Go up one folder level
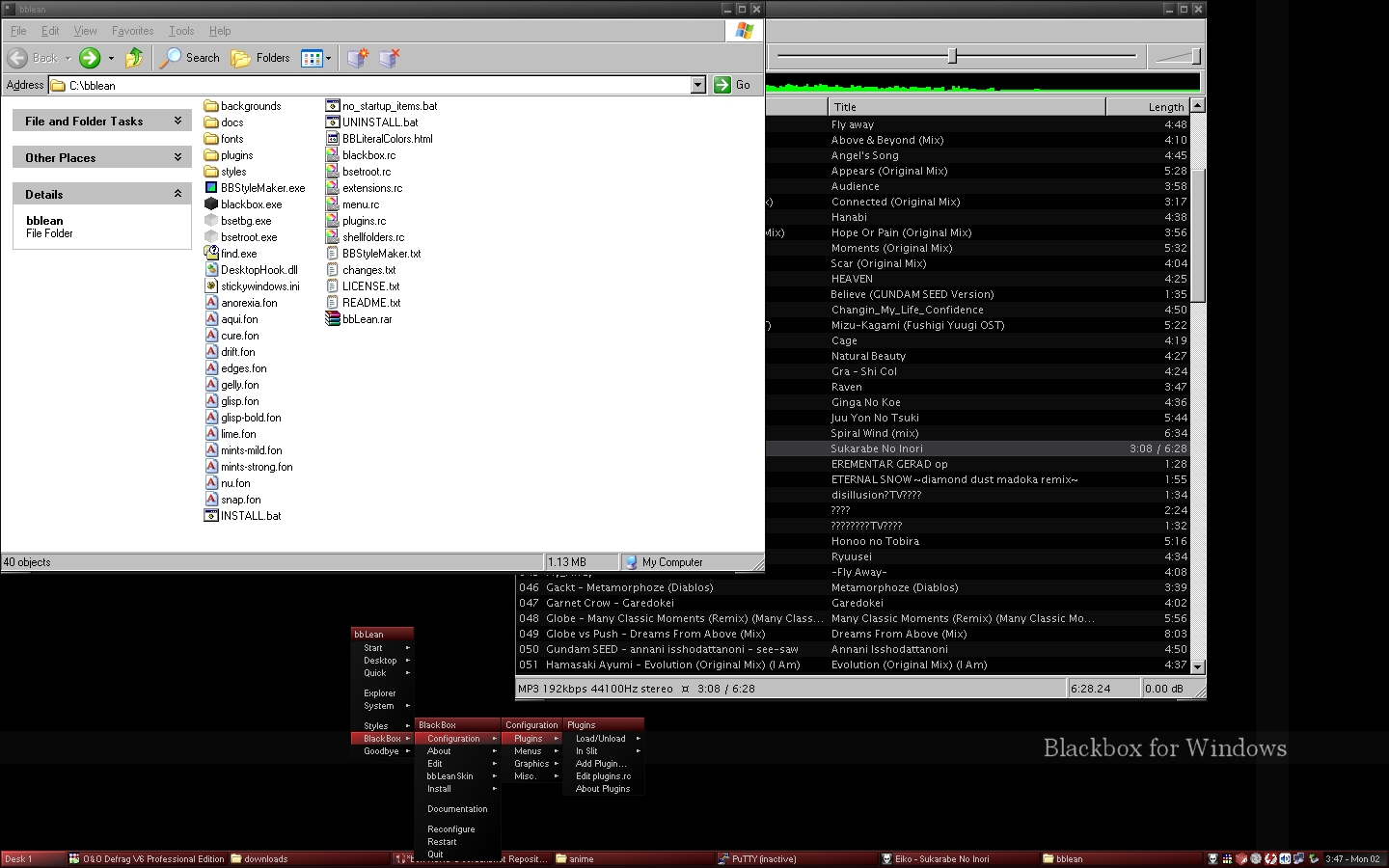This screenshot has height=868, width=1389. tap(134, 58)
